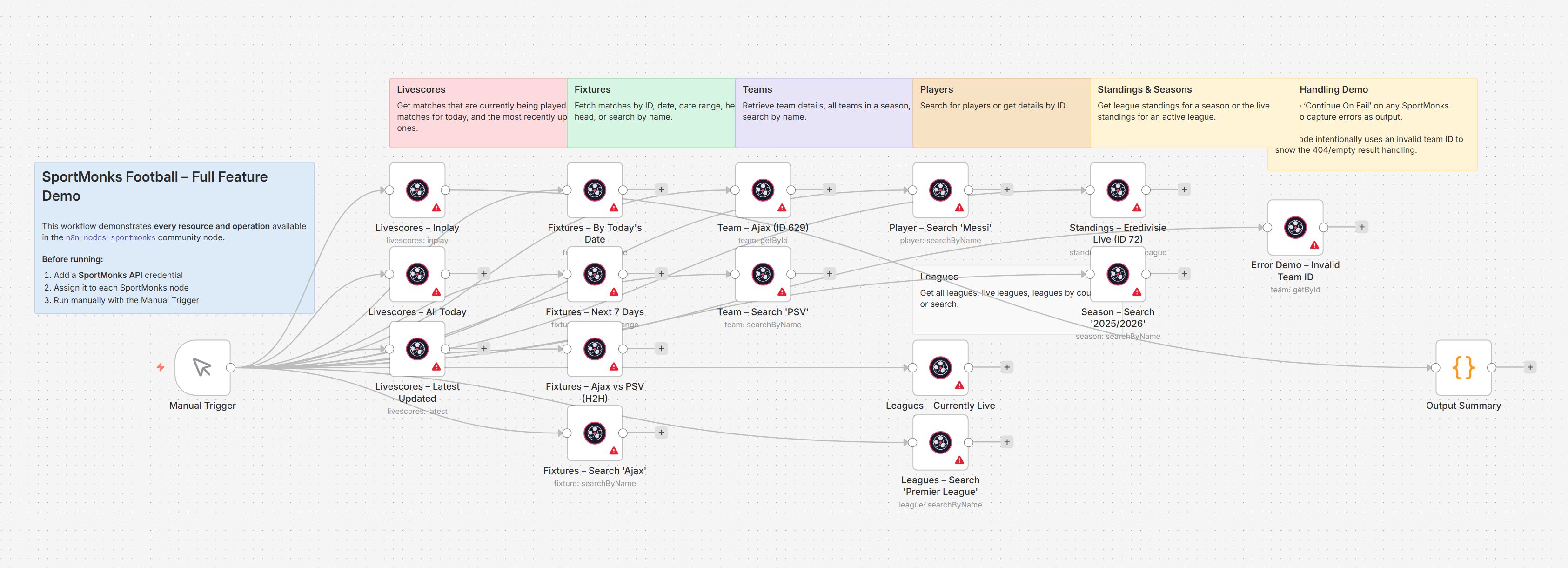Select the Leagues – Currently Live node
Screen dimensions: 1568x568
tap(940, 367)
